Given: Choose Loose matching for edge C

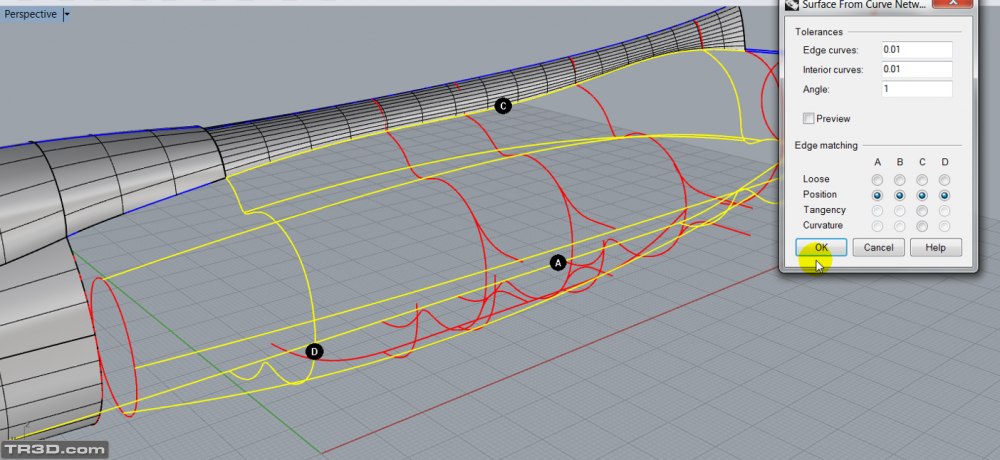Looking at the screenshot, I should pyautogui.click(x=922, y=179).
